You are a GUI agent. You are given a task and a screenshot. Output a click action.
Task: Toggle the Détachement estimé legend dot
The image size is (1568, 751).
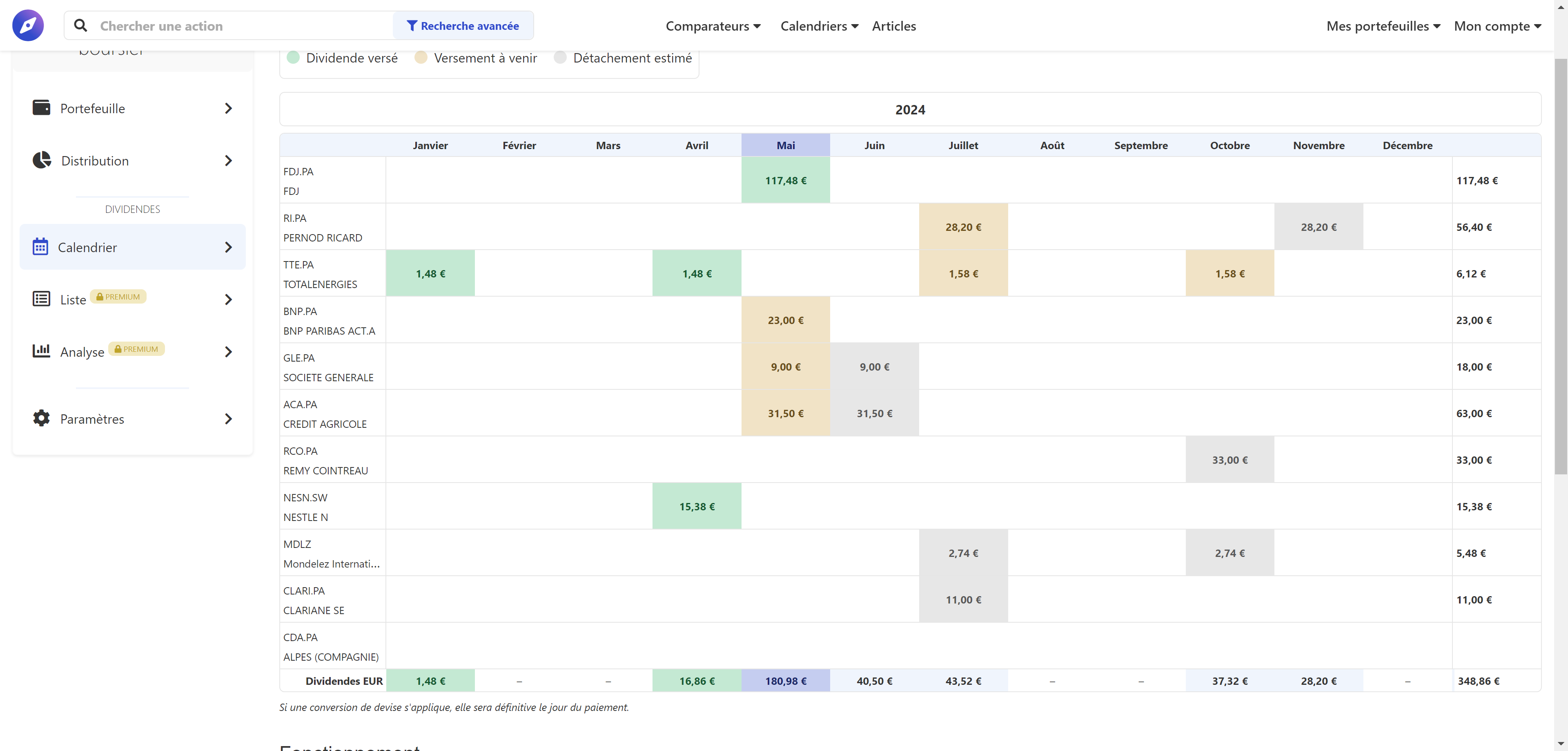click(x=560, y=58)
